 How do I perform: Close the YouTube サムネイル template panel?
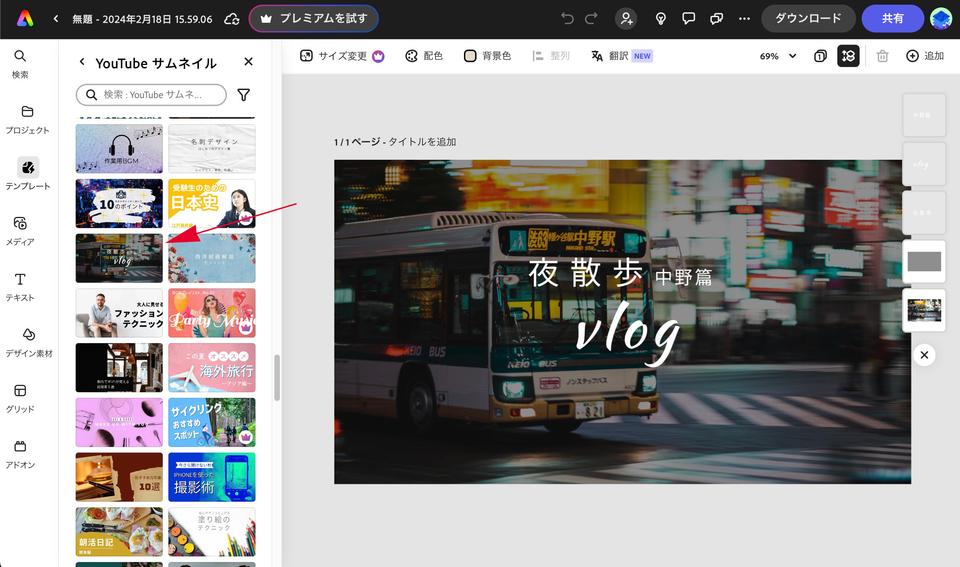[248, 62]
